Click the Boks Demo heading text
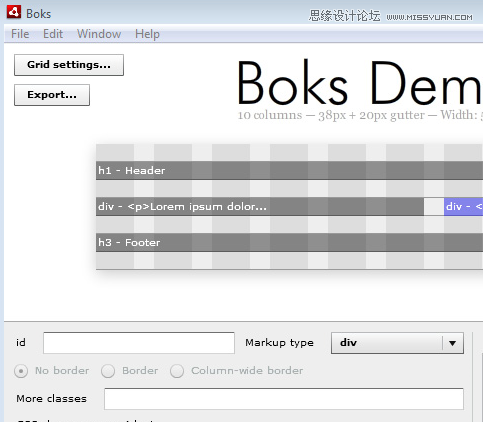483x422 pixels. coord(360,83)
